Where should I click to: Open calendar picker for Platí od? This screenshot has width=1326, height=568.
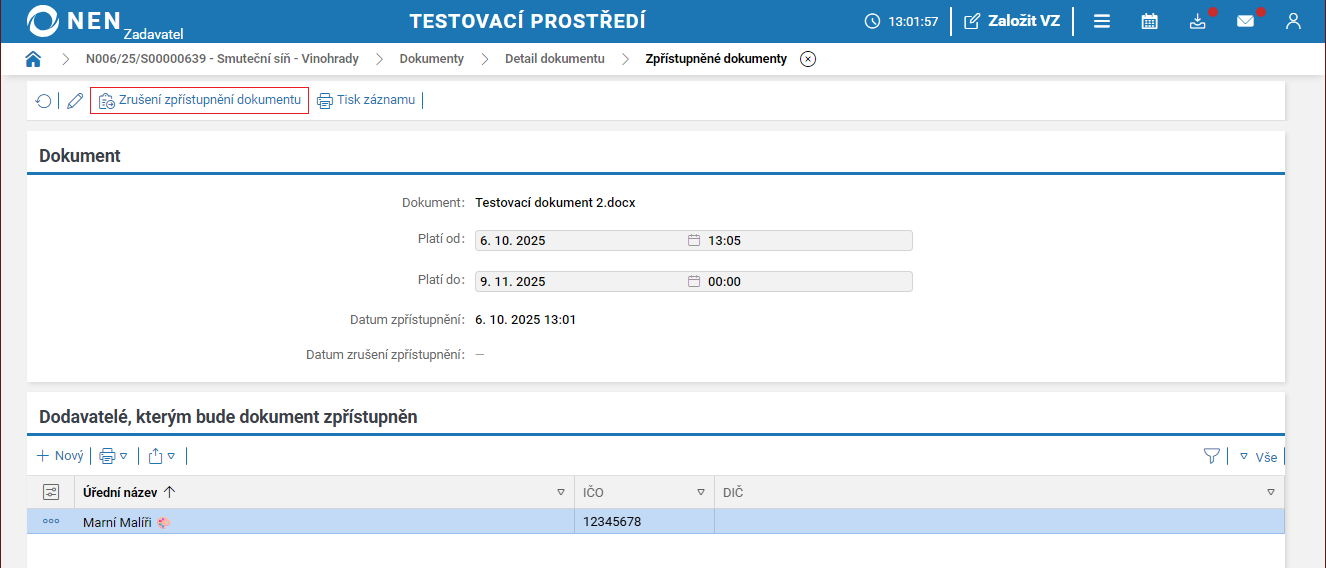point(694,241)
